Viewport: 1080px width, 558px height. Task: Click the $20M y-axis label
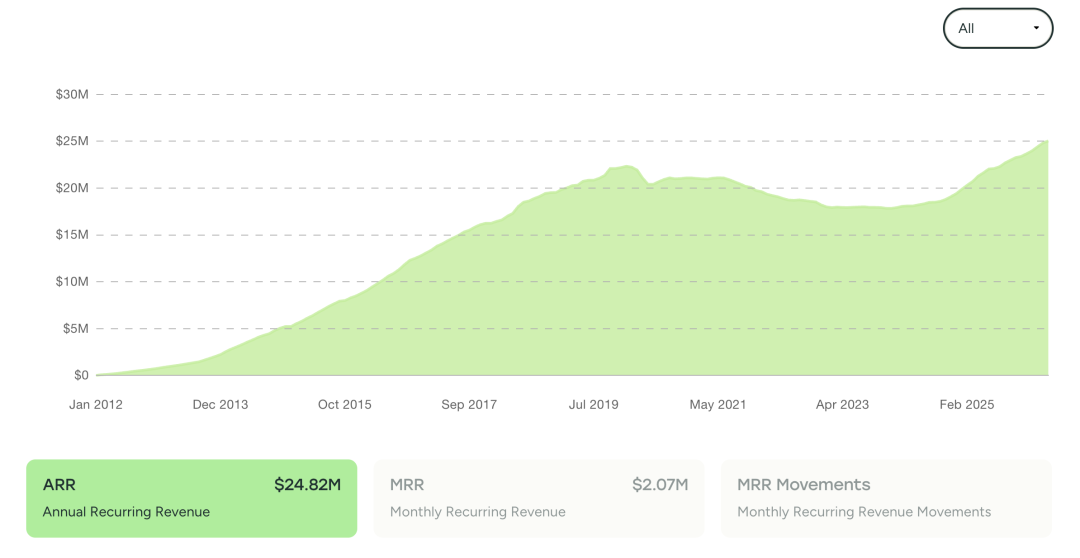point(72,188)
